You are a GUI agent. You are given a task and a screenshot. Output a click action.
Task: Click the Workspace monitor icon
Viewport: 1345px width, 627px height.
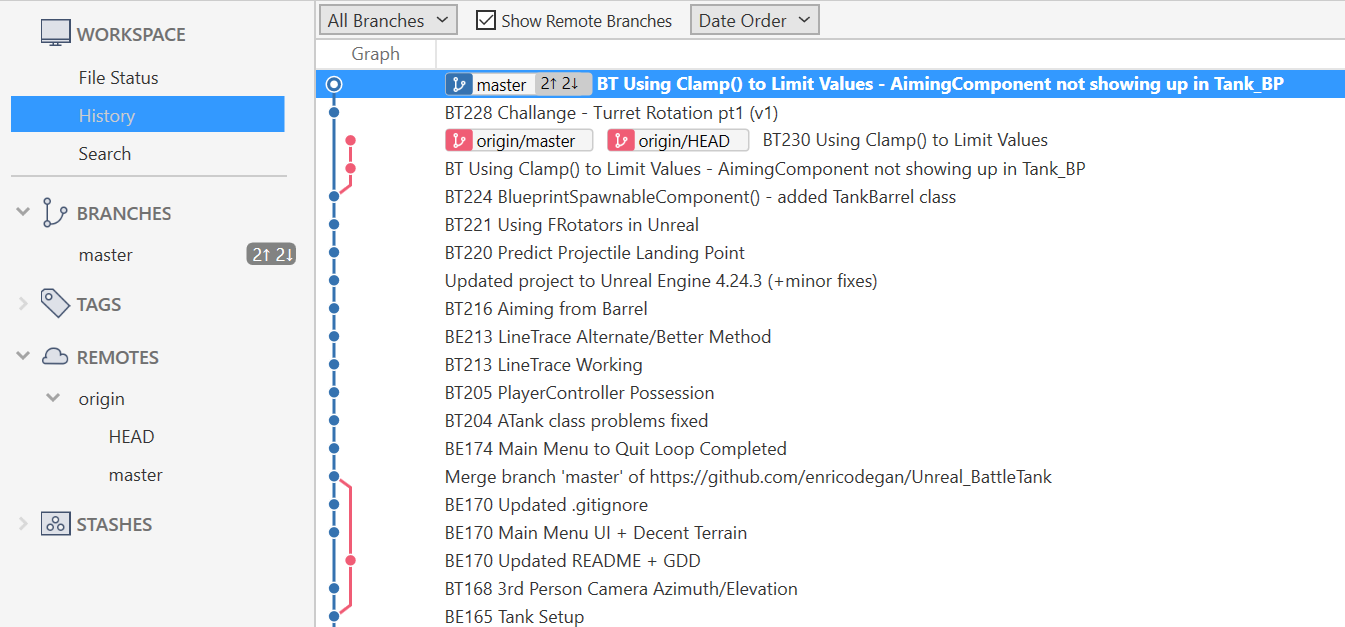pos(56,33)
